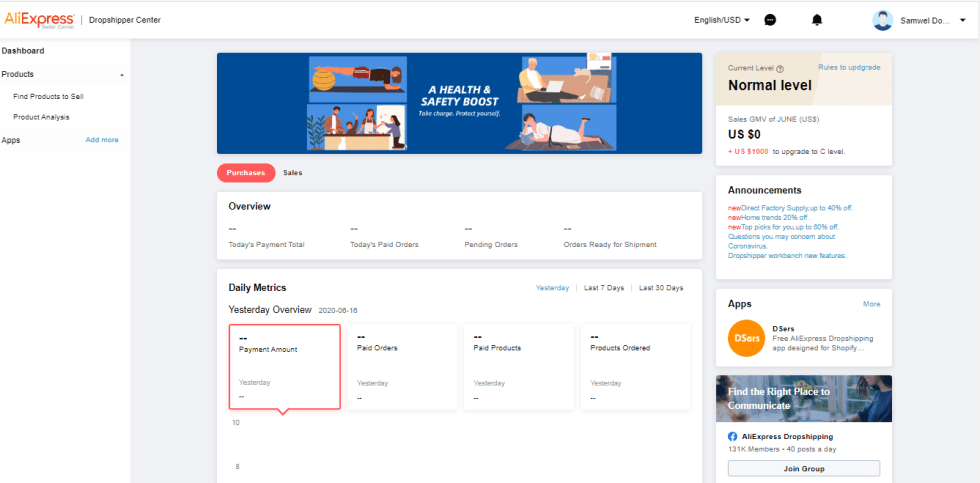Click the Facebook icon beside AliExpress Dropshipping
Image resolution: width=980 pixels, height=483 pixels.
tap(732, 437)
